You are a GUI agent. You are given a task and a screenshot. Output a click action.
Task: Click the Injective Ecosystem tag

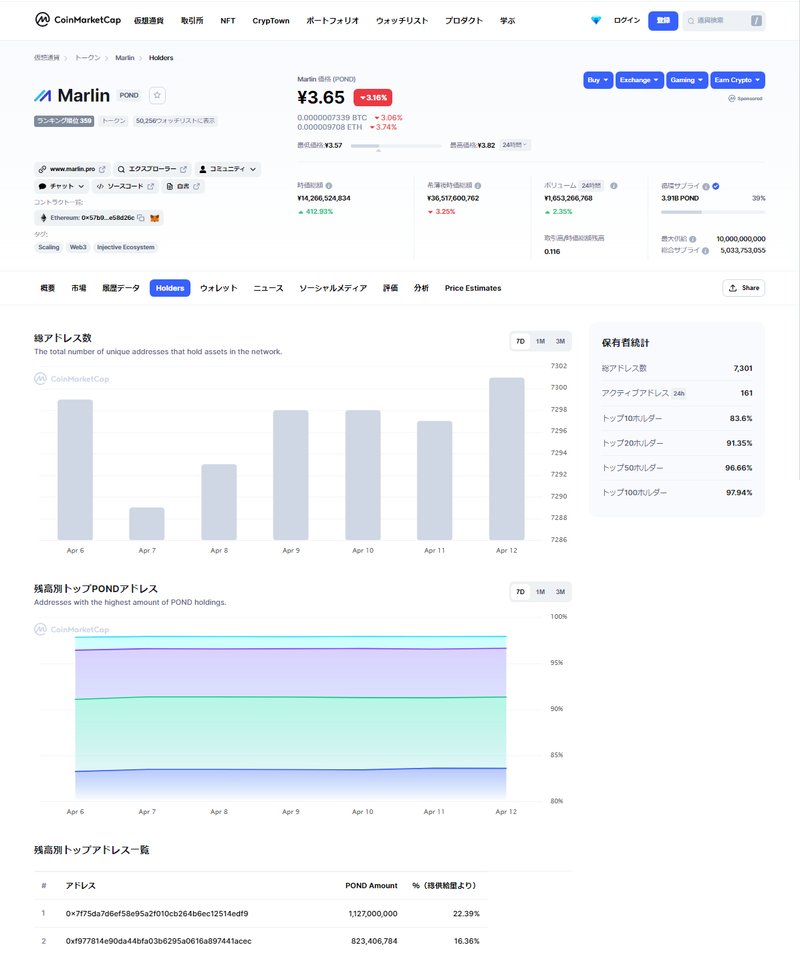[x=126, y=247]
